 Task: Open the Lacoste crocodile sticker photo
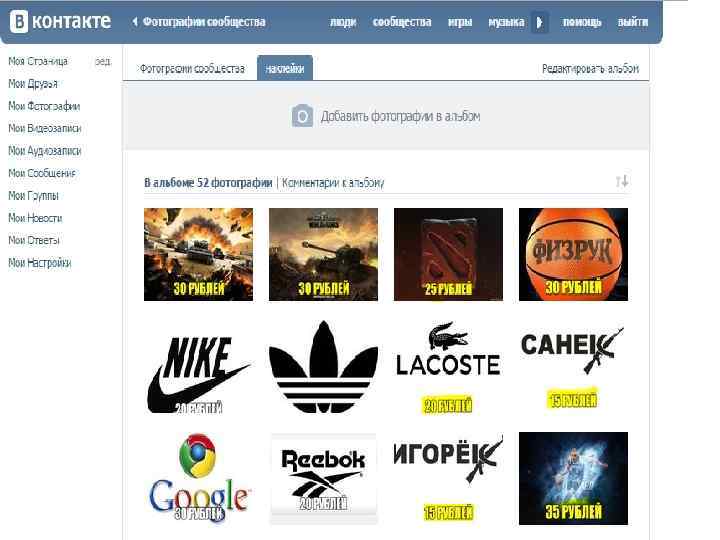(448, 367)
